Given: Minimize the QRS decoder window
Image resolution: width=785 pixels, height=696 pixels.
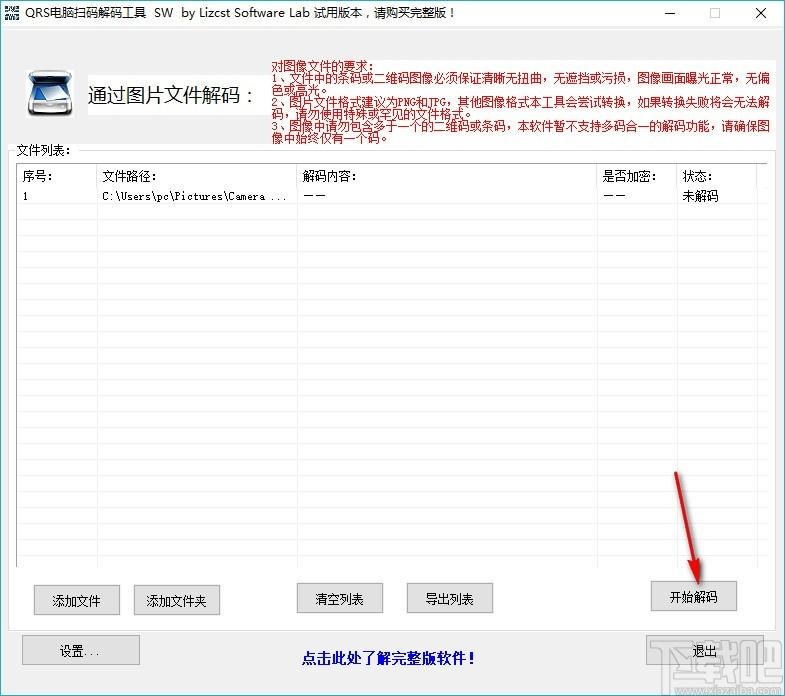Looking at the screenshot, I should (670, 14).
